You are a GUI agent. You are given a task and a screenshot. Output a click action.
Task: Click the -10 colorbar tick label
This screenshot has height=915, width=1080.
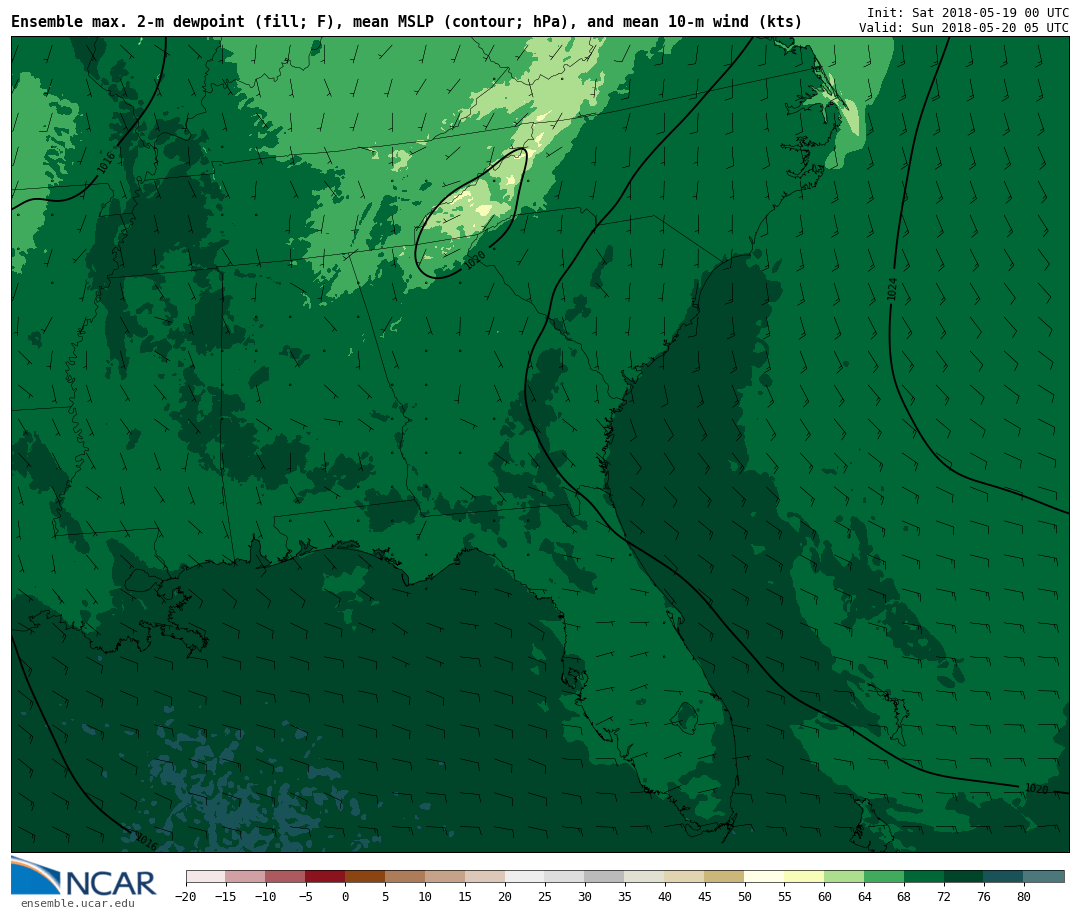click(265, 896)
